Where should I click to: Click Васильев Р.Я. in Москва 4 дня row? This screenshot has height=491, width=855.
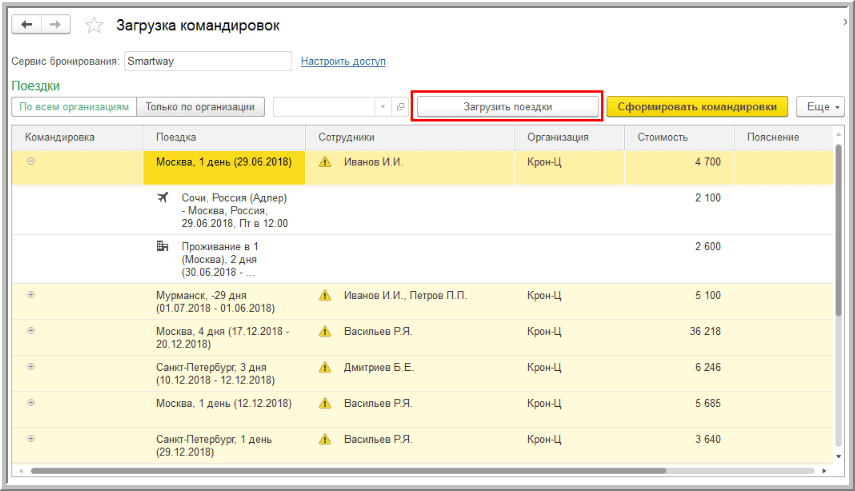pos(378,332)
